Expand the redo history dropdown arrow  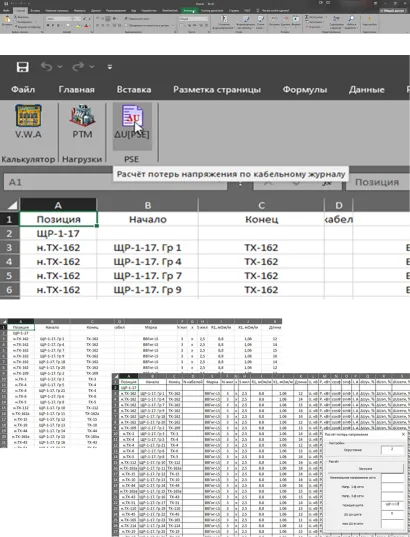[x=92, y=67]
